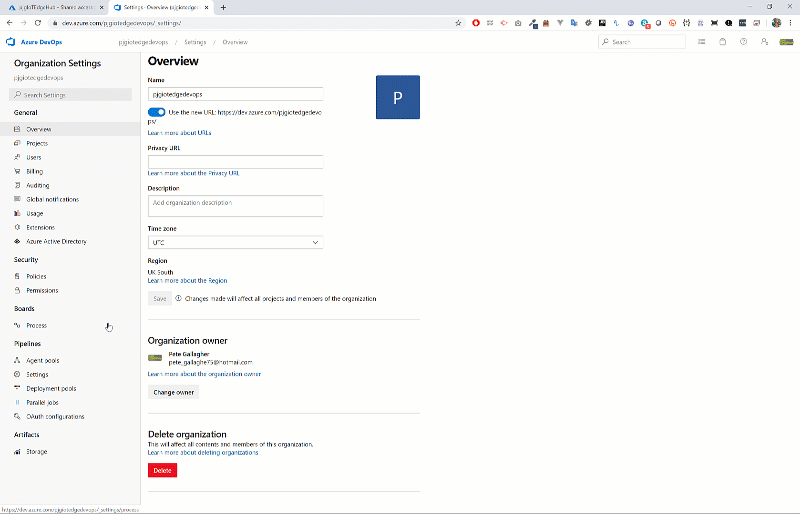Click pjgiotedgedevops in the breadcrumb
This screenshot has width=800, height=514.
pyautogui.click(x=143, y=42)
